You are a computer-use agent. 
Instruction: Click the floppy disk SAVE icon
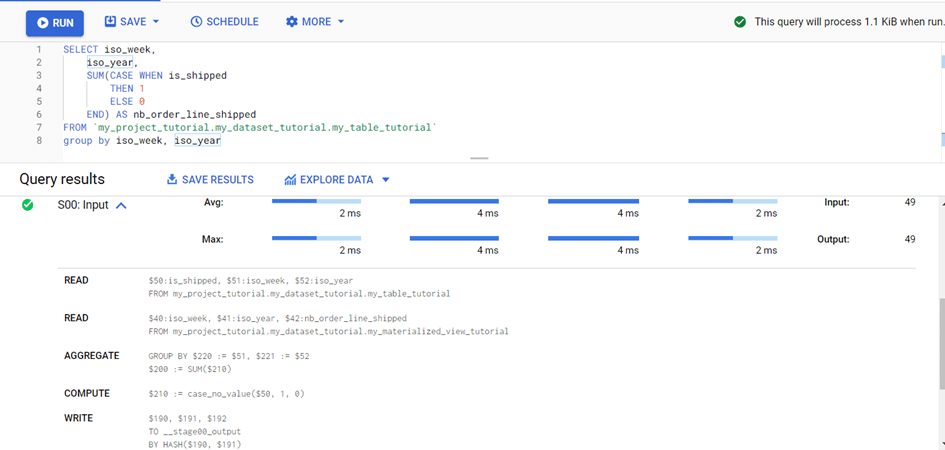coord(112,21)
